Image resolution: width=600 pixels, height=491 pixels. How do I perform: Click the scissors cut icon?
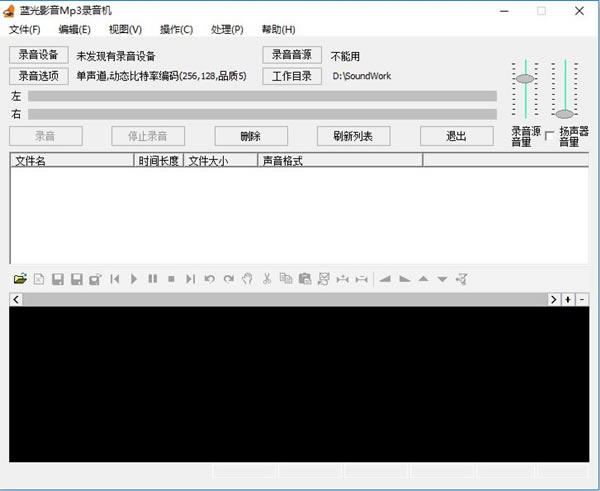point(267,279)
